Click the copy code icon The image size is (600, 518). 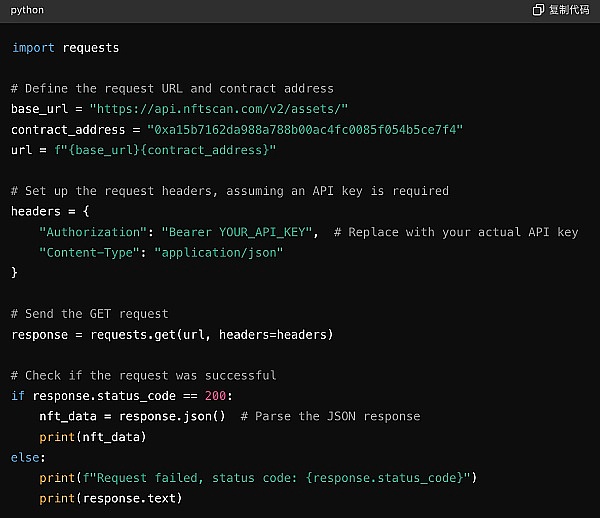click(539, 10)
